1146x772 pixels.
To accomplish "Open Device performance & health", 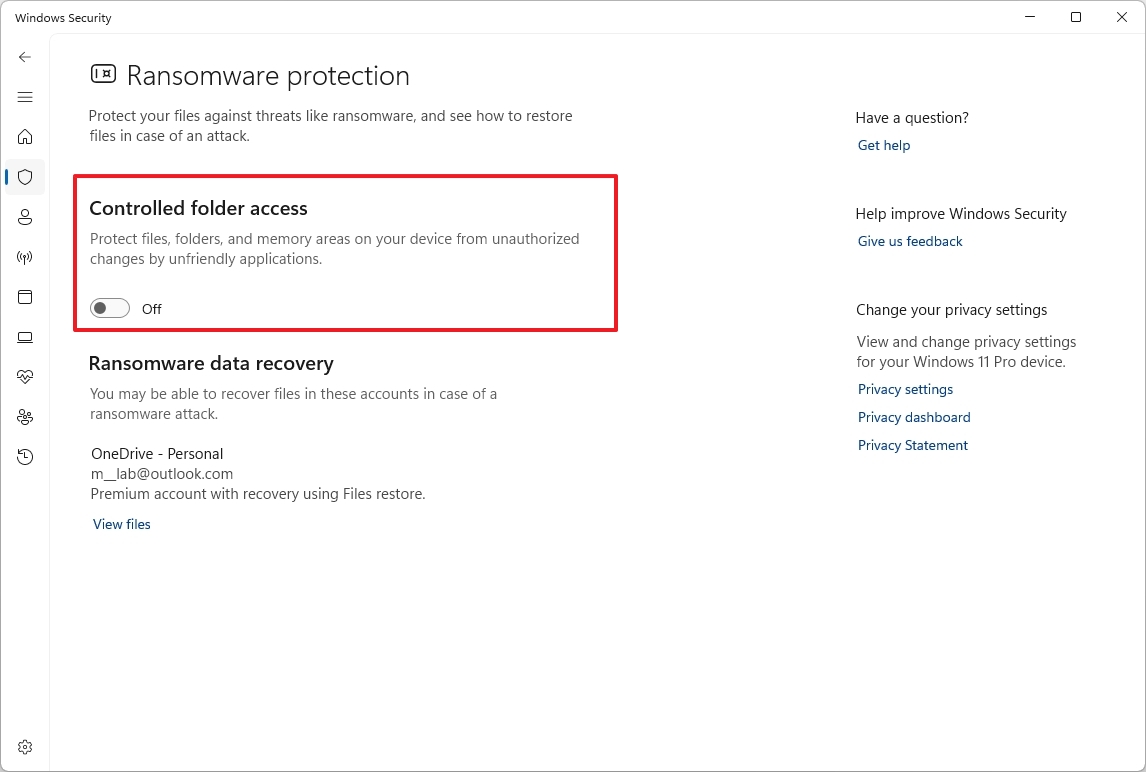I will pyautogui.click(x=25, y=377).
